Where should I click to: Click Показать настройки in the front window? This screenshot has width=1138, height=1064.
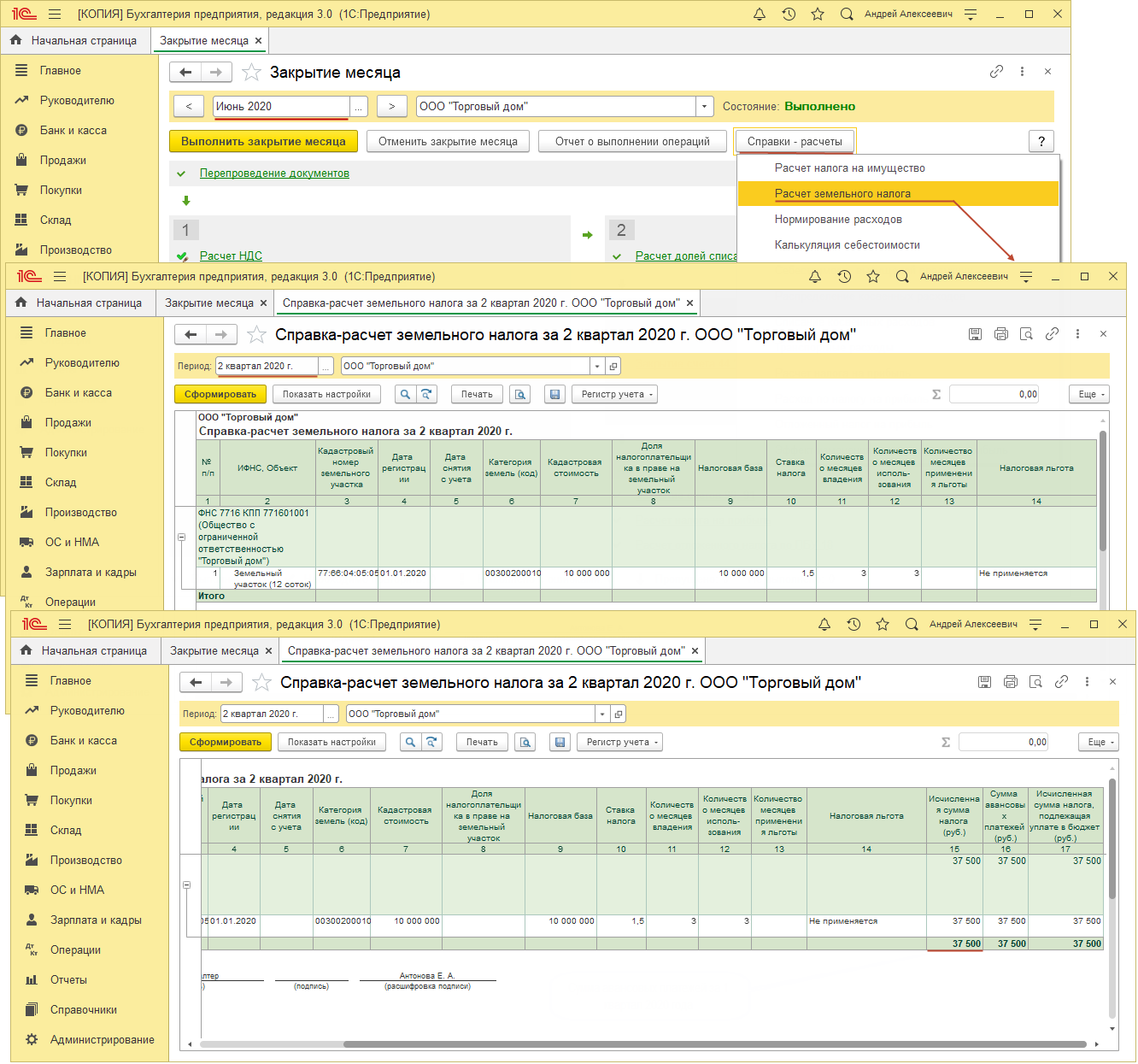(x=331, y=743)
